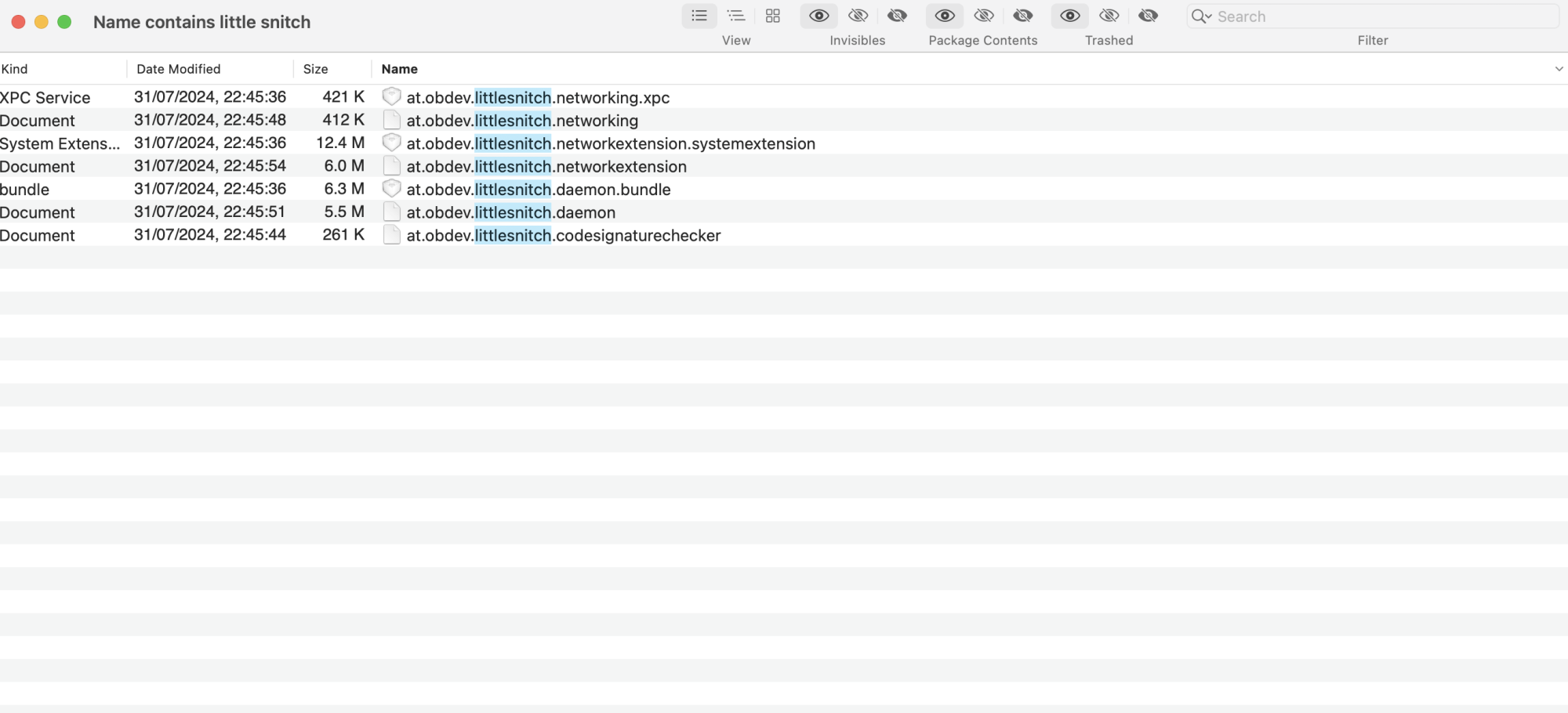Select at.obdev.littlesnitch.networkextension document row
The width and height of the screenshot is (1568, 713).
coord(784,166)
